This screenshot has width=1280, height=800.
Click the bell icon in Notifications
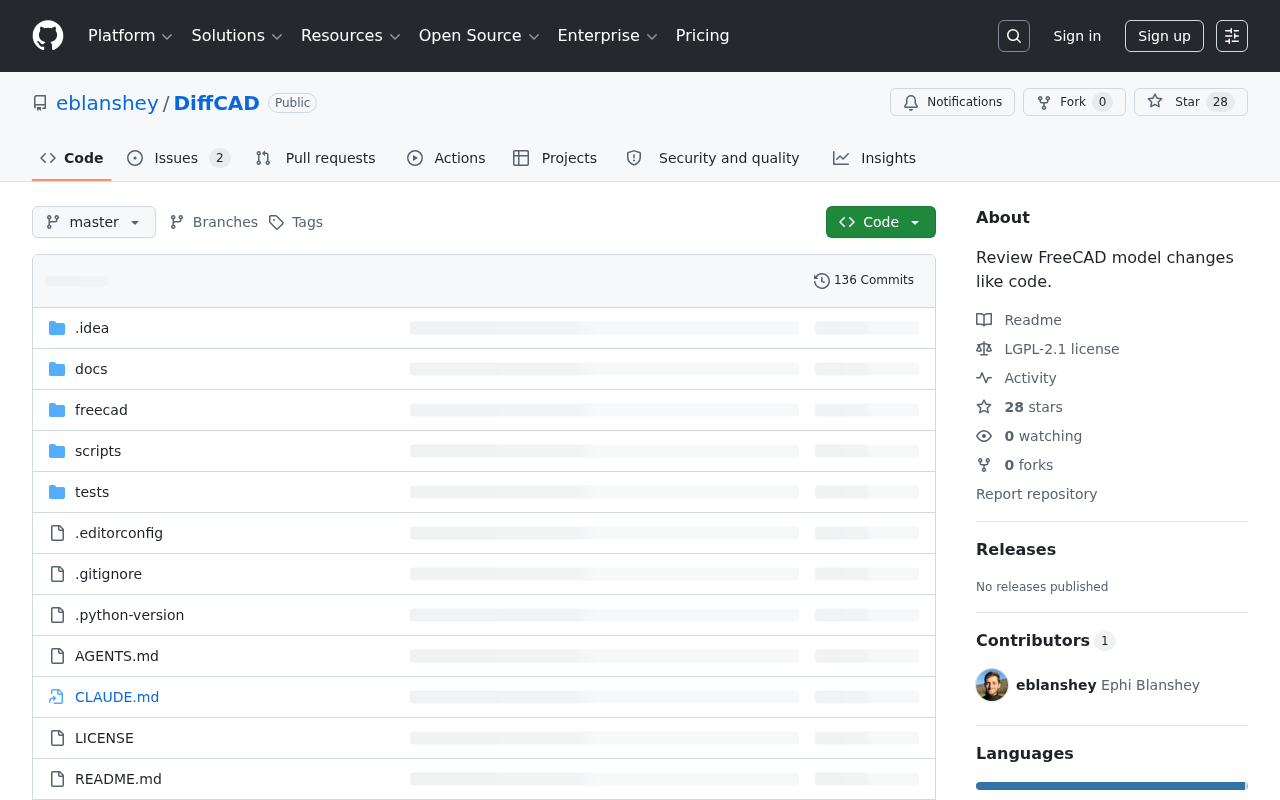tap(911, 102)
